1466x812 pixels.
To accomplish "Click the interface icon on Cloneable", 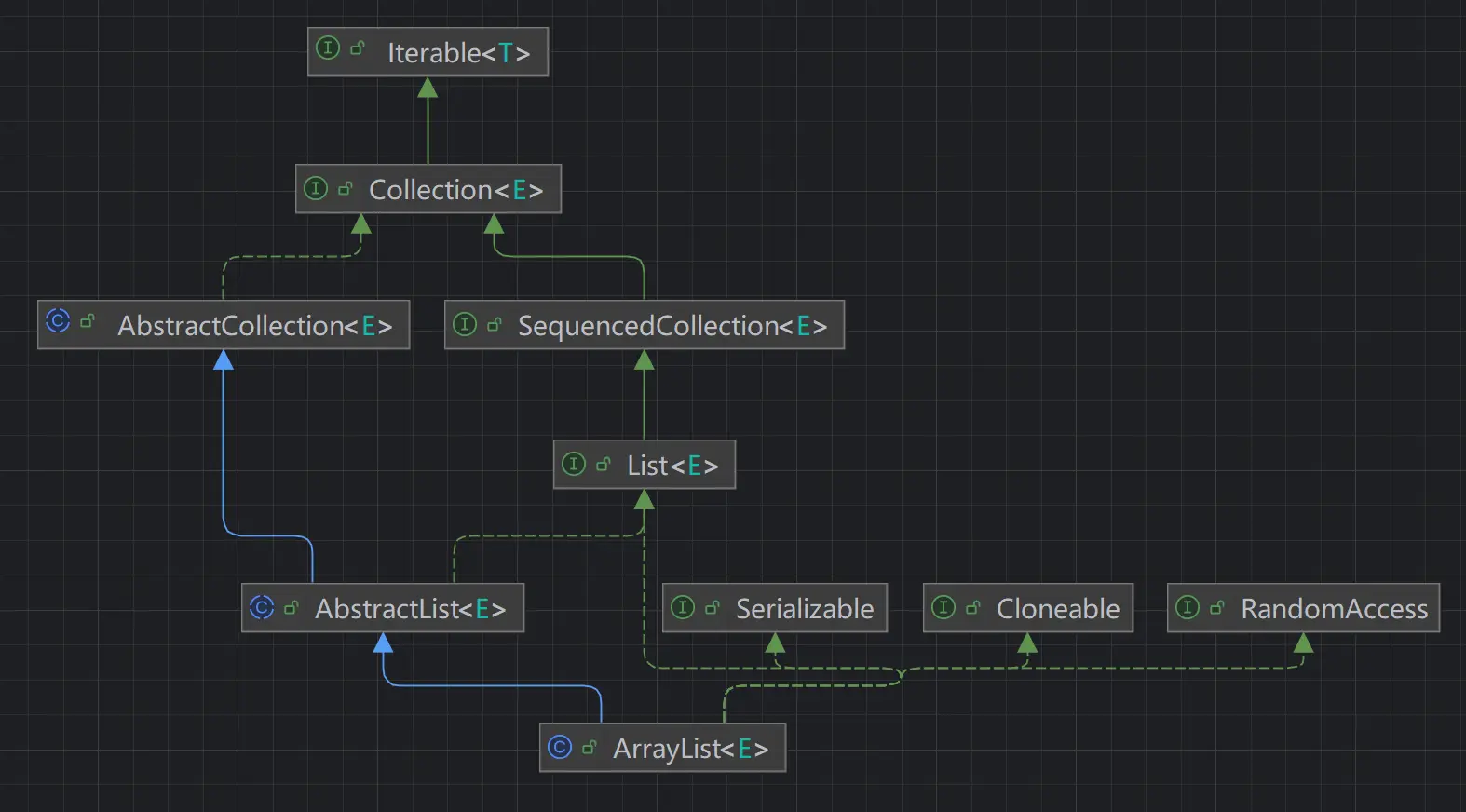I will (943, 608).
